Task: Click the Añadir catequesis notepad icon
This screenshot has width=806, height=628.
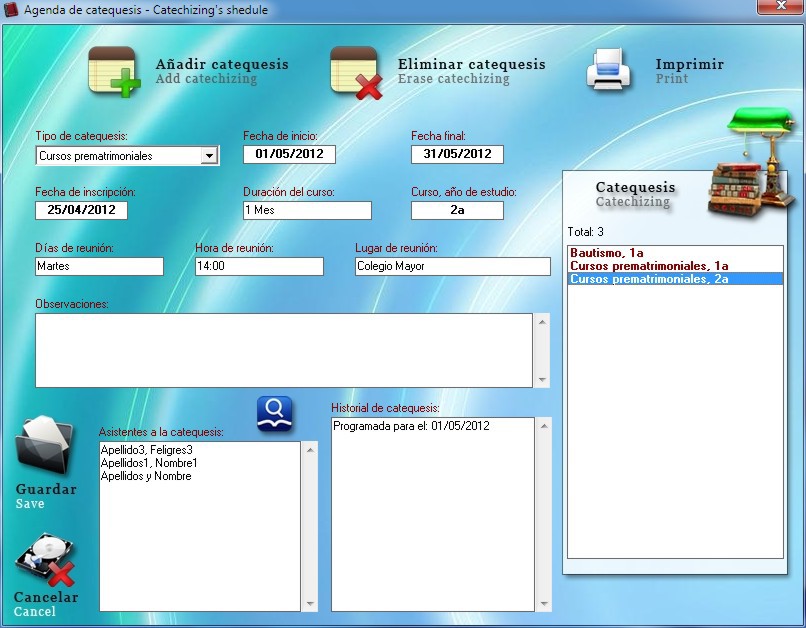Action: [114, 71]
